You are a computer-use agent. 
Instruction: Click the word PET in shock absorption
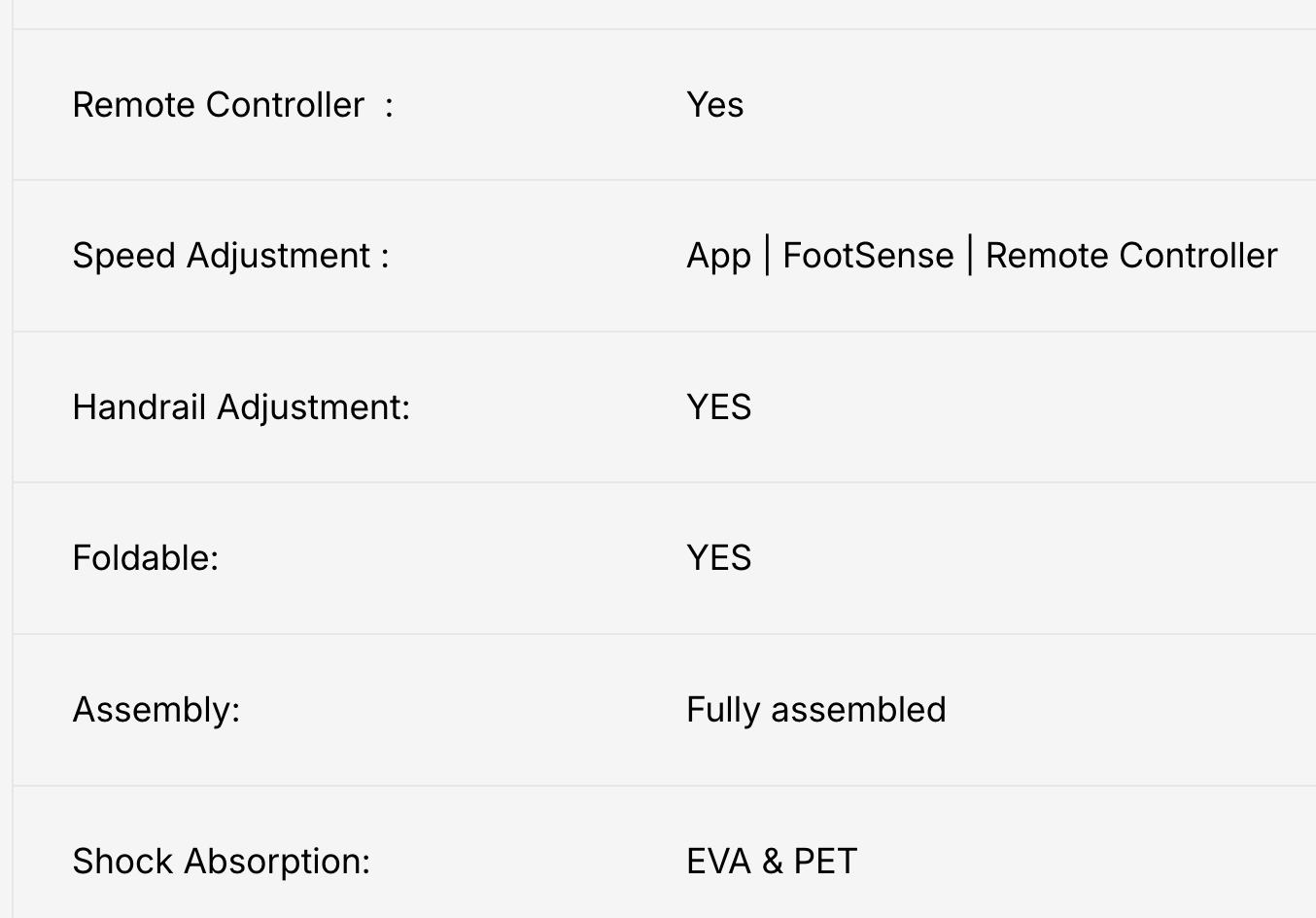coord(825,862)
